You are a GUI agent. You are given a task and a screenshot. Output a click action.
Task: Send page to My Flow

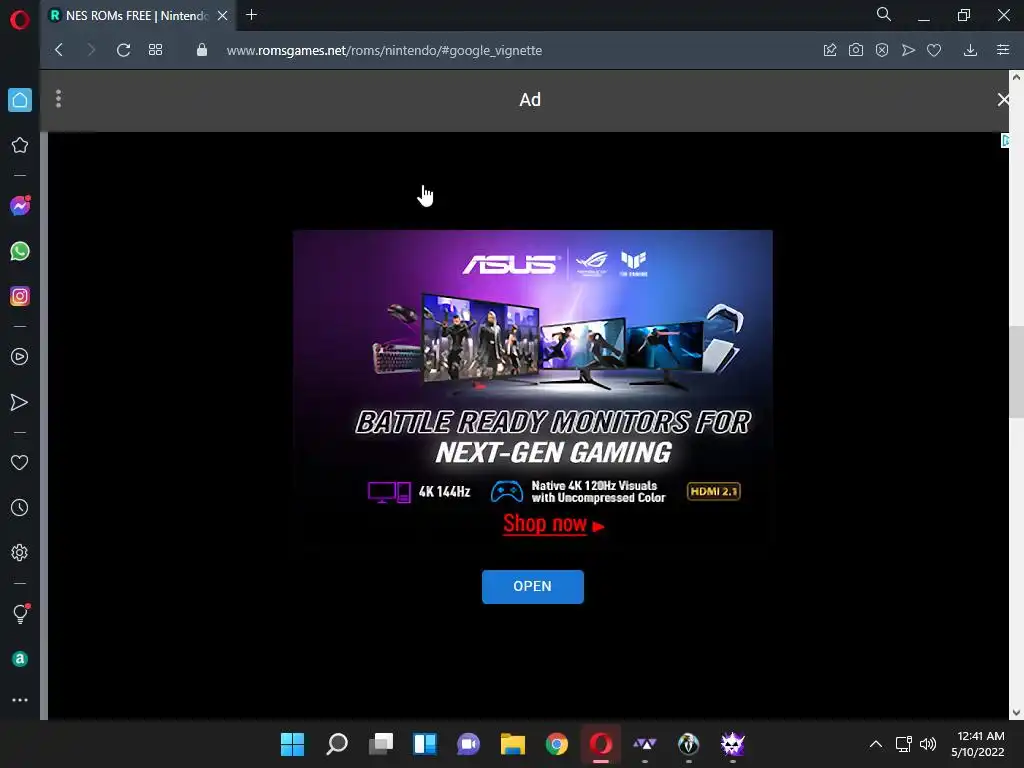coord(908,50)
